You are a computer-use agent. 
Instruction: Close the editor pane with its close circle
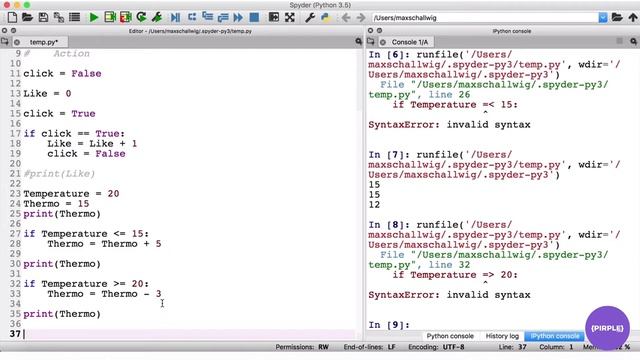pos(4,31)
